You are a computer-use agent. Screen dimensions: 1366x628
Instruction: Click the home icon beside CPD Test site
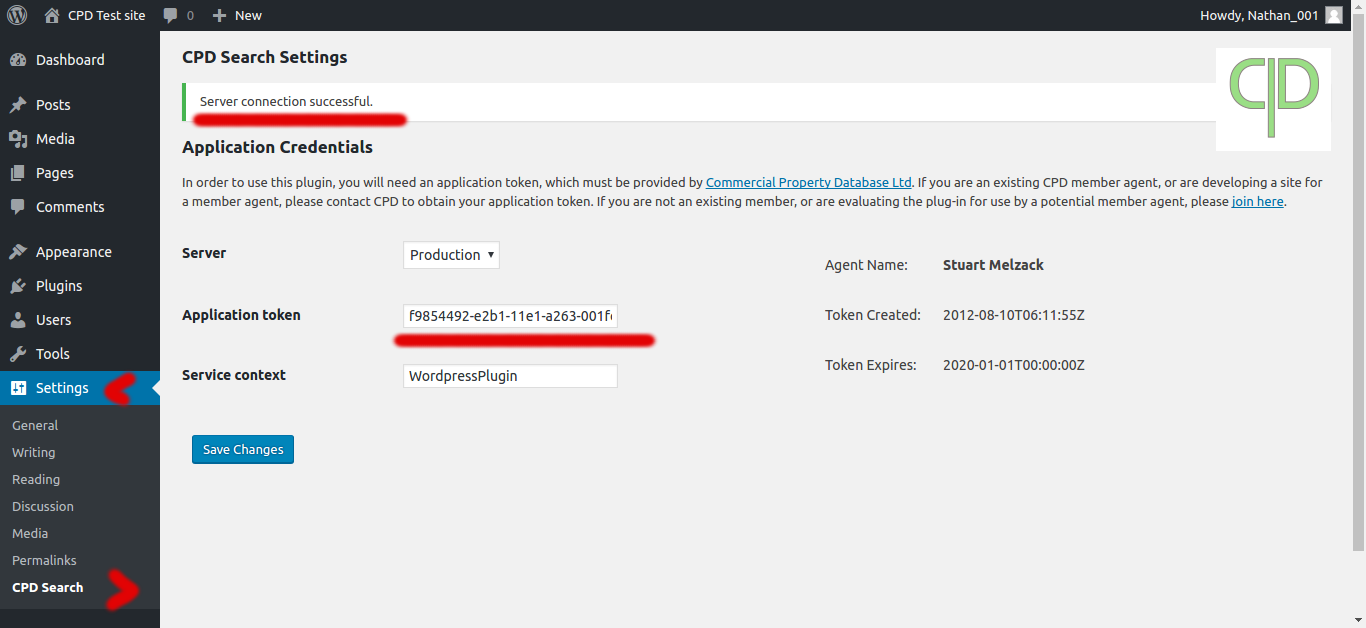[x=52, y=15]
